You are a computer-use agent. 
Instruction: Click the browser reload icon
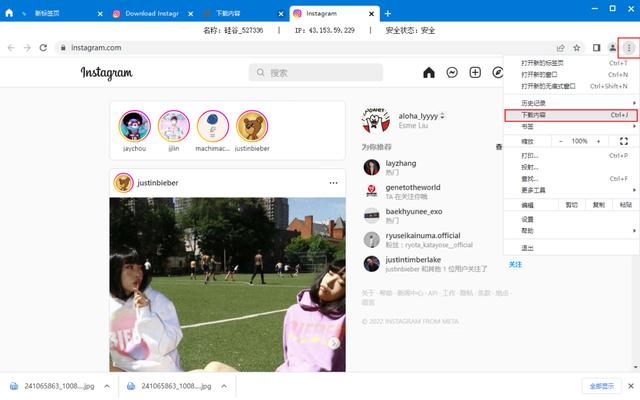(x=43, y=48)
